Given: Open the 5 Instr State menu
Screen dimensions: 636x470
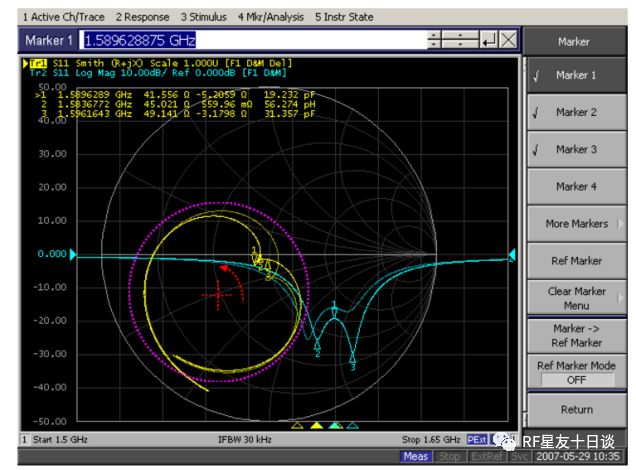Looking at the screenshot, I should (x=344, y=17).
